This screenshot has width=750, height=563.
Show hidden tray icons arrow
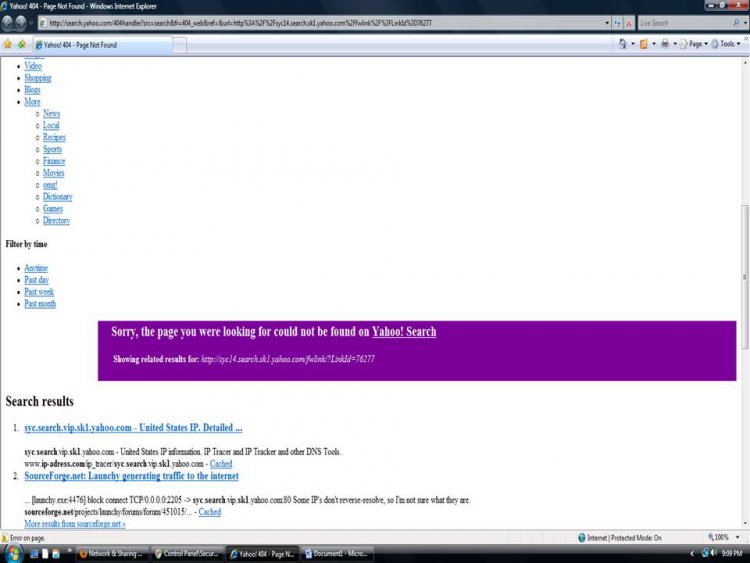tap(692, 554)
